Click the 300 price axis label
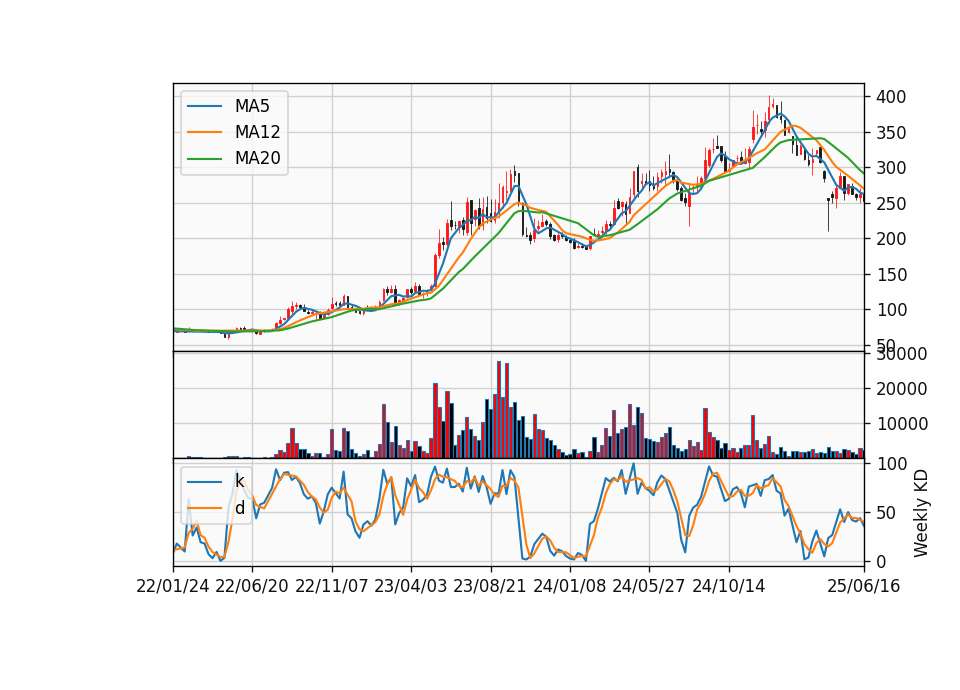The width and height of the screenshot is (960, 690). (891, 168)
